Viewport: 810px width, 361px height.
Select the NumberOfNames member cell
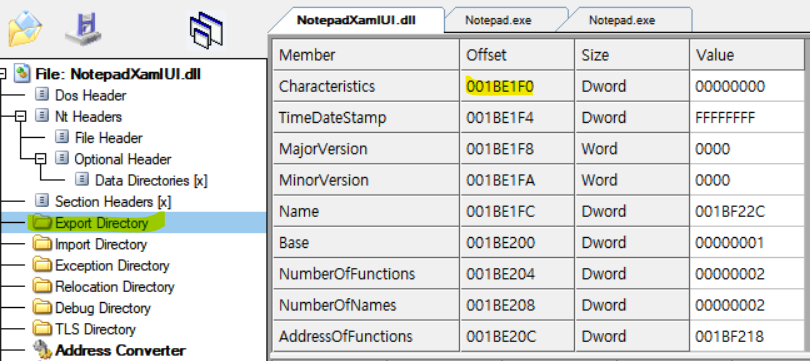[x=366, y=305]
